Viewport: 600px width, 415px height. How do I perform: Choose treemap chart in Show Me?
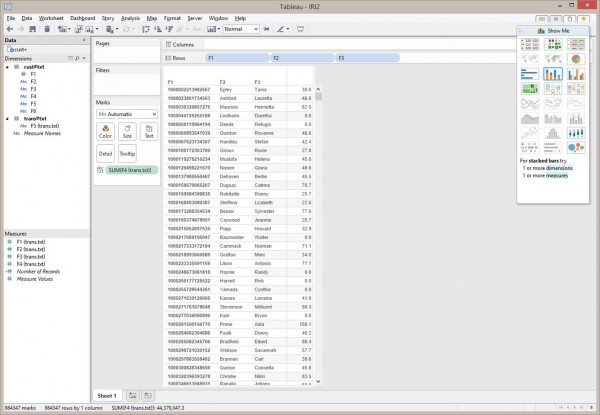coord(530,89)
